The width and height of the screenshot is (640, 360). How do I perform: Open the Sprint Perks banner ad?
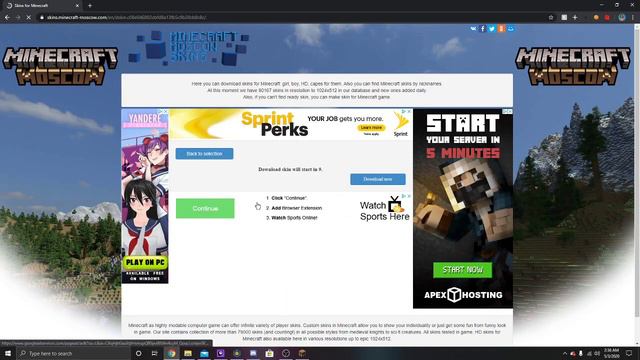coord(291,124)
